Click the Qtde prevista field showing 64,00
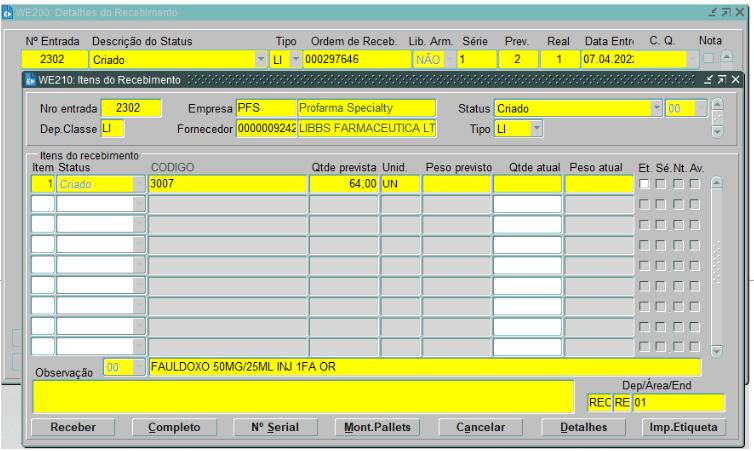Viewport: 754px width, 451px height. (343, 184)
